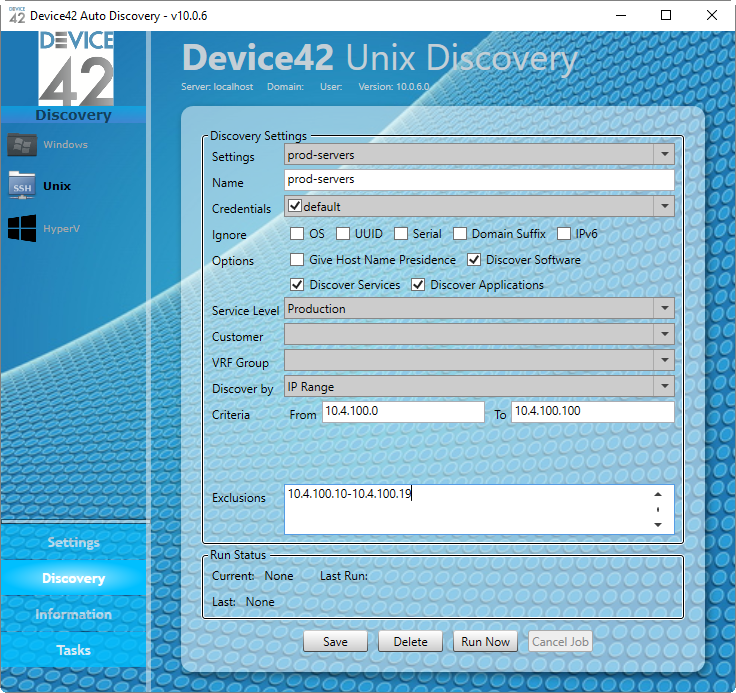The image size is (736, 693).
Task: Expand the Credentials dropdown arrow
Action: click(x=664, y=206)
